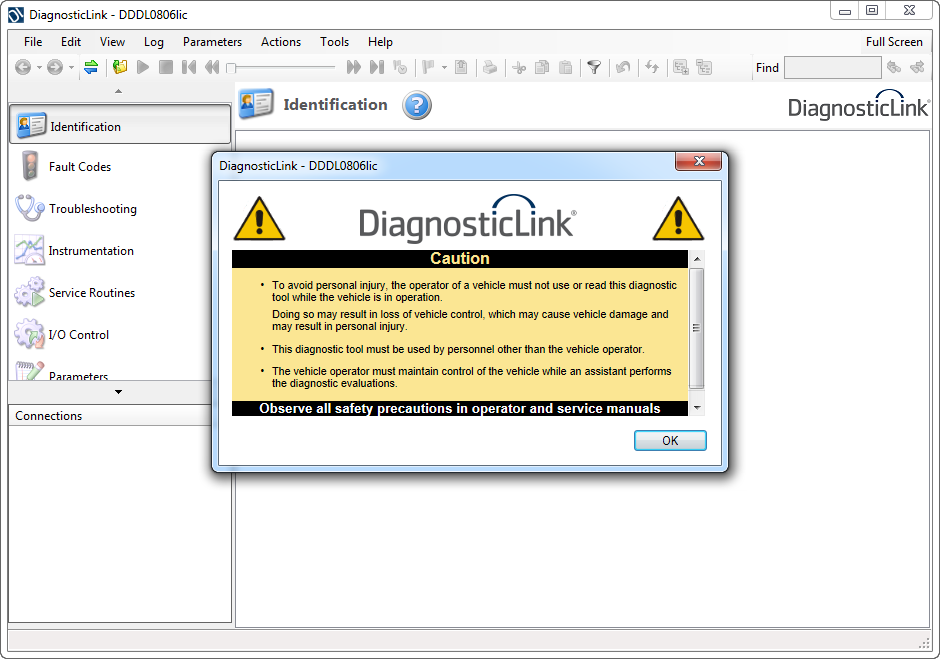Open the back button history dropdown

pos(39,68)
